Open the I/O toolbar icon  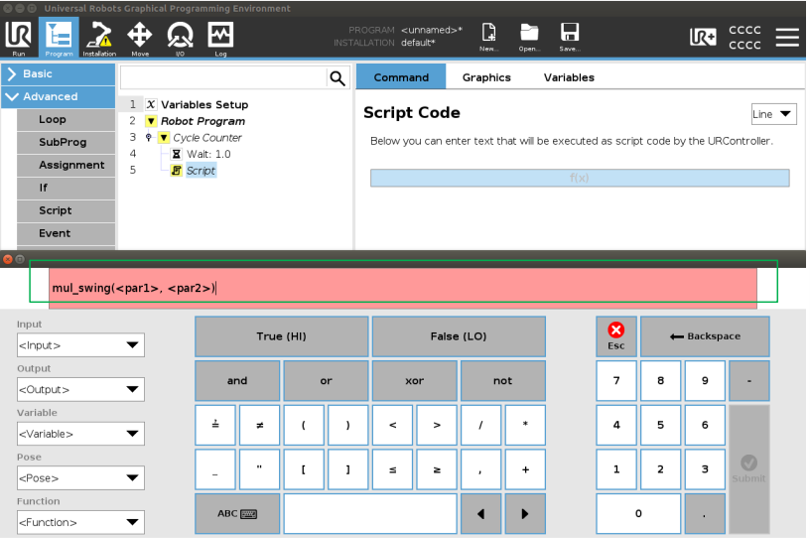(x=180, y=37)
